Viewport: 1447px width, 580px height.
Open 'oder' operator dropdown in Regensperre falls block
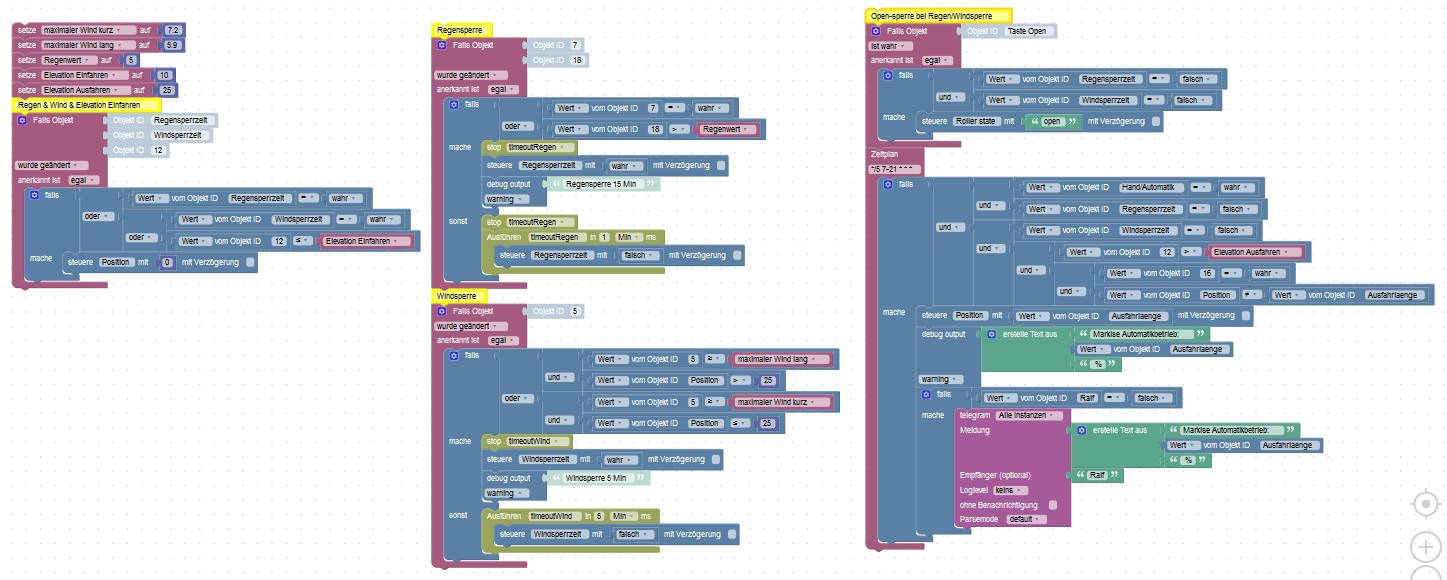516,125
